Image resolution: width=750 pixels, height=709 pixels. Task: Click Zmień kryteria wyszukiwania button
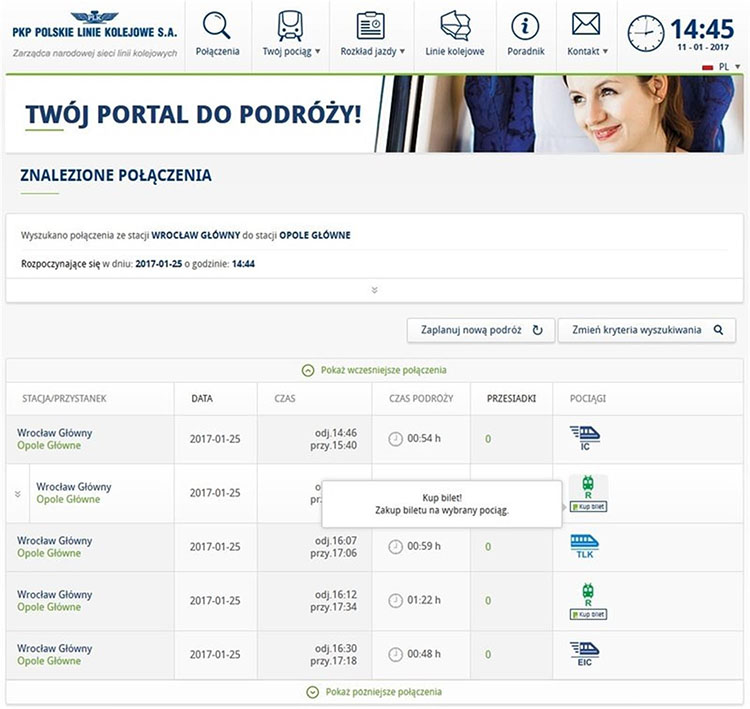point(647,330)
